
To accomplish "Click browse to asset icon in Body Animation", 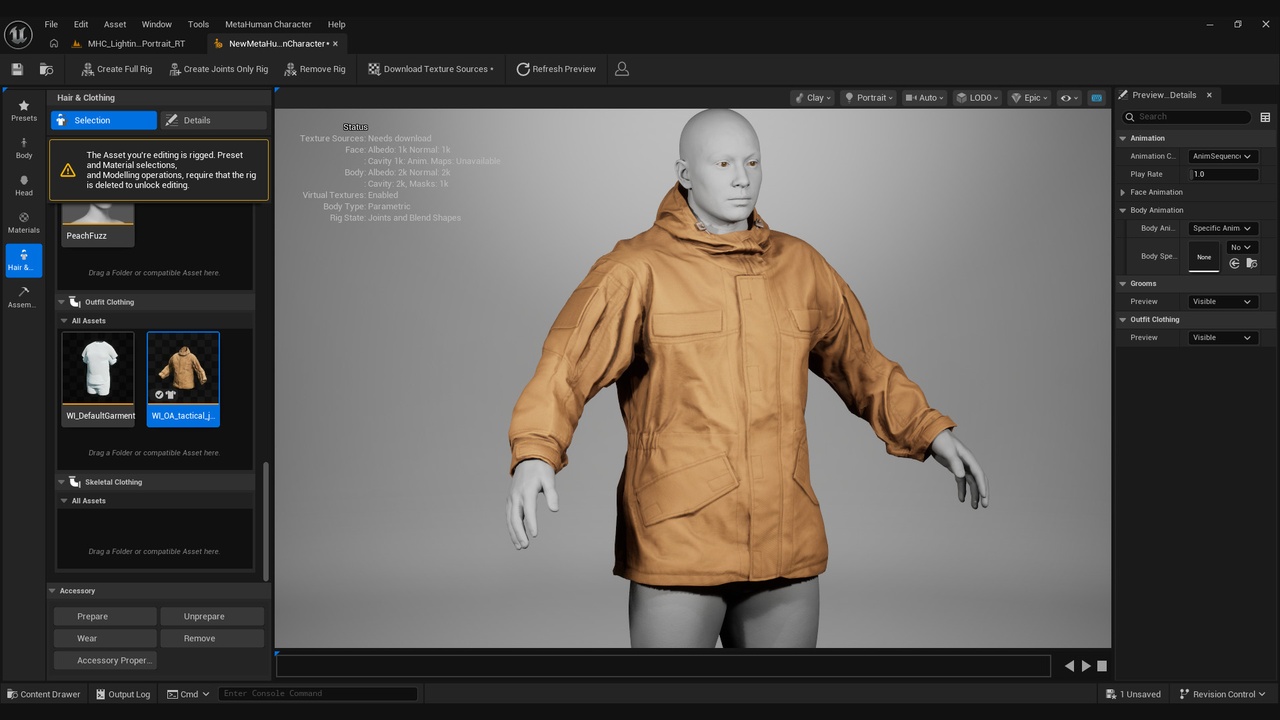I will point(1251,264).
